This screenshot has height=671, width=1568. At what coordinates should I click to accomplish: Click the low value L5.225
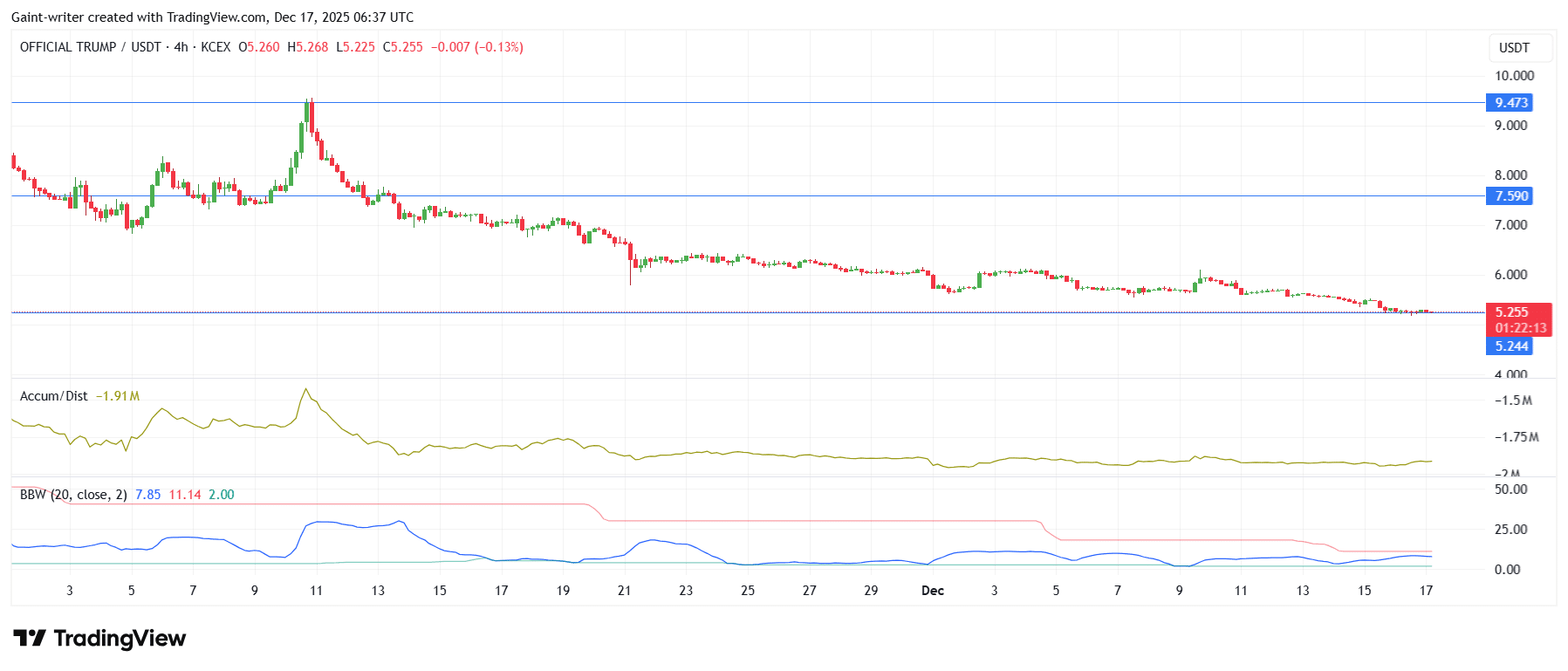pos(356,47)
